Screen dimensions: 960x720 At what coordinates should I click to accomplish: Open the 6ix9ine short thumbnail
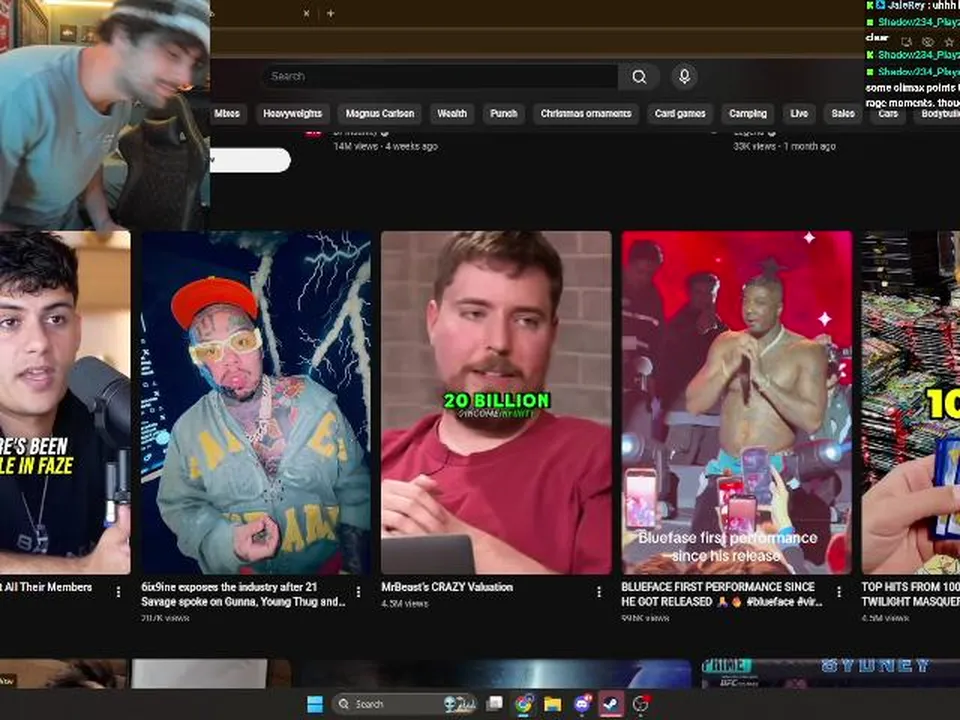tap(256, 402)
